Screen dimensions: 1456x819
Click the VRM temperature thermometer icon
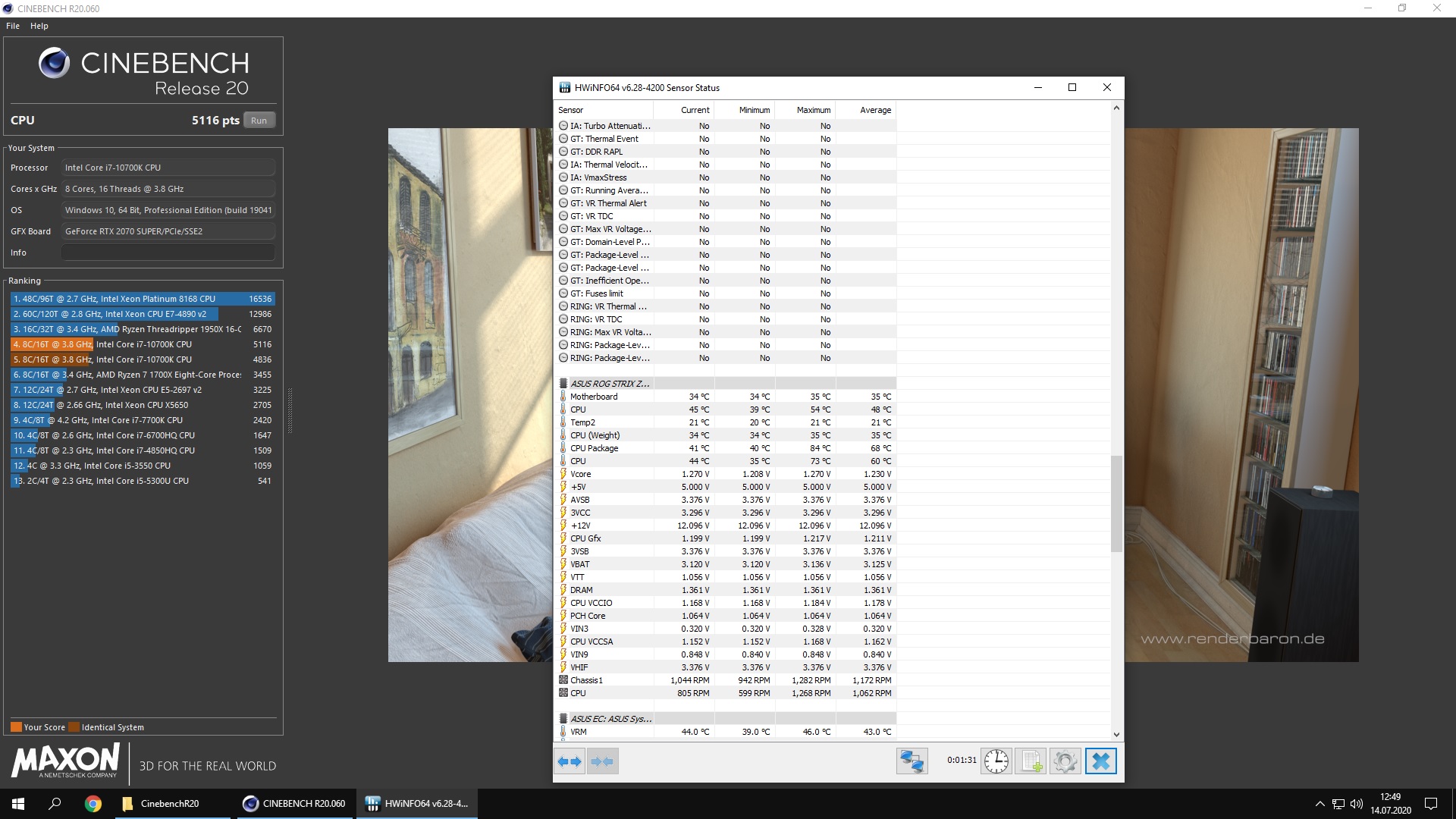pyautogui.click(x=563, y=732)
